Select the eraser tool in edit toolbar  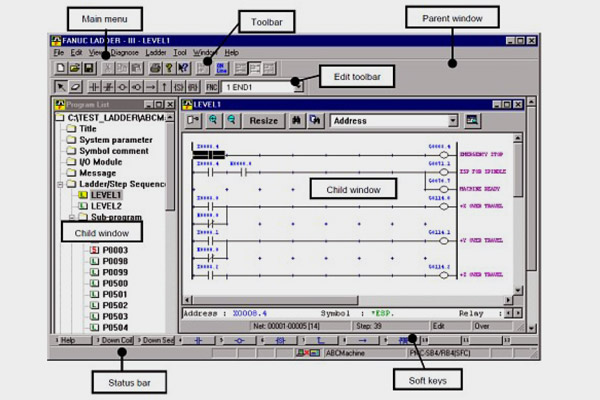(75, 87)
